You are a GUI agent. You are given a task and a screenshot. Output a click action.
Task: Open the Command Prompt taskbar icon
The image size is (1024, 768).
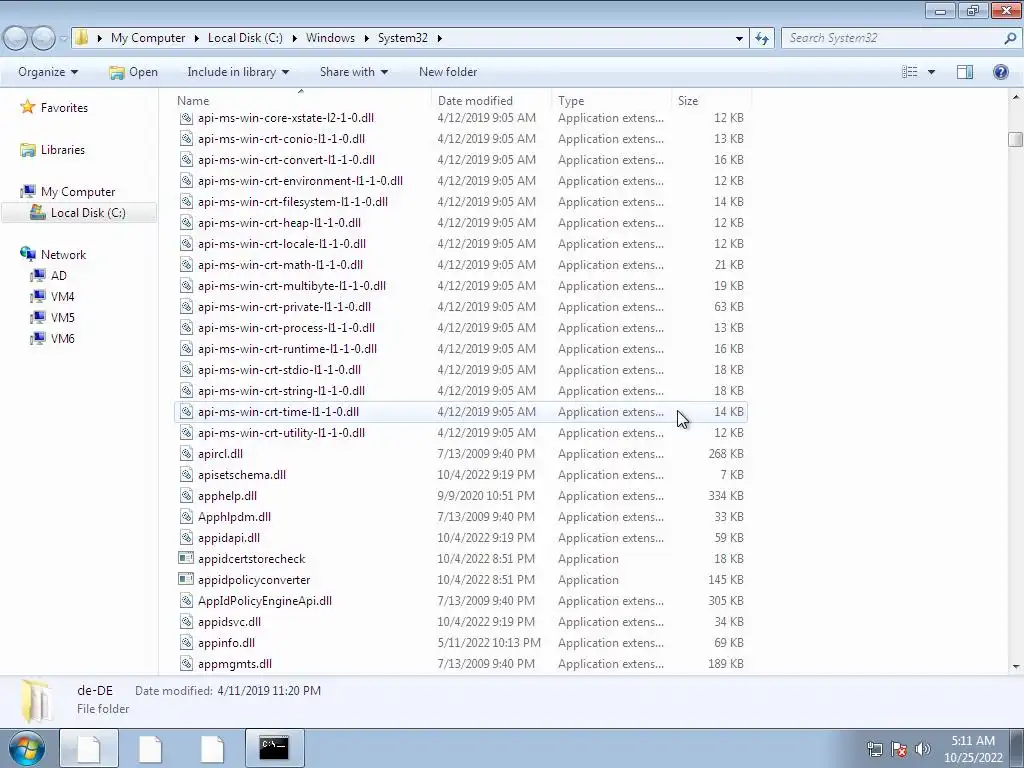tap(274, 748)
